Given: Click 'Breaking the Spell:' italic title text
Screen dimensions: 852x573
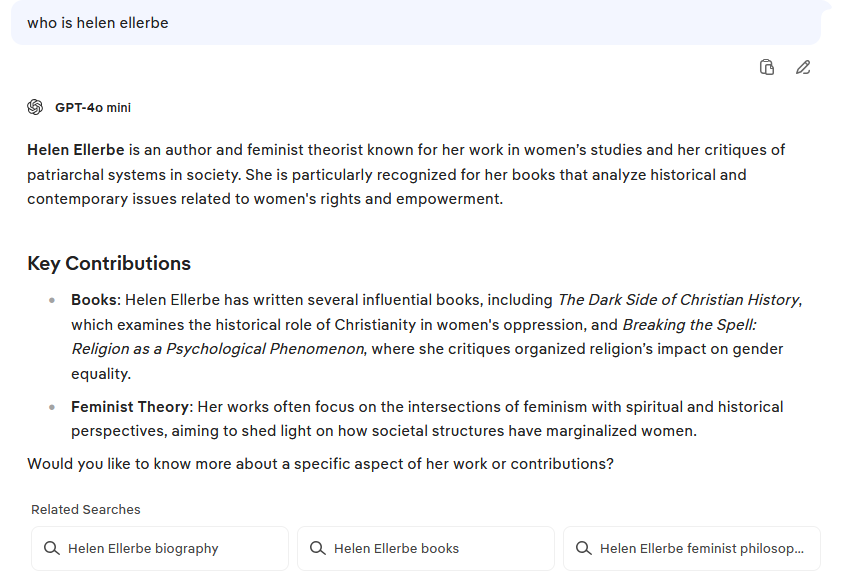Looking at the screenshot, I should pyautogui.click(x=690, y=325).
